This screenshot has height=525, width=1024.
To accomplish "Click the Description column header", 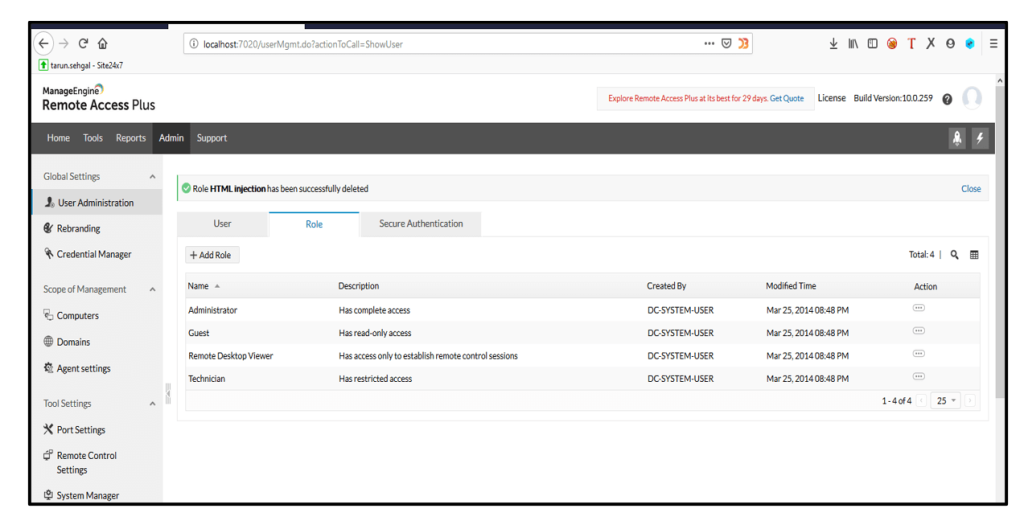I will [x=359, y=286].
